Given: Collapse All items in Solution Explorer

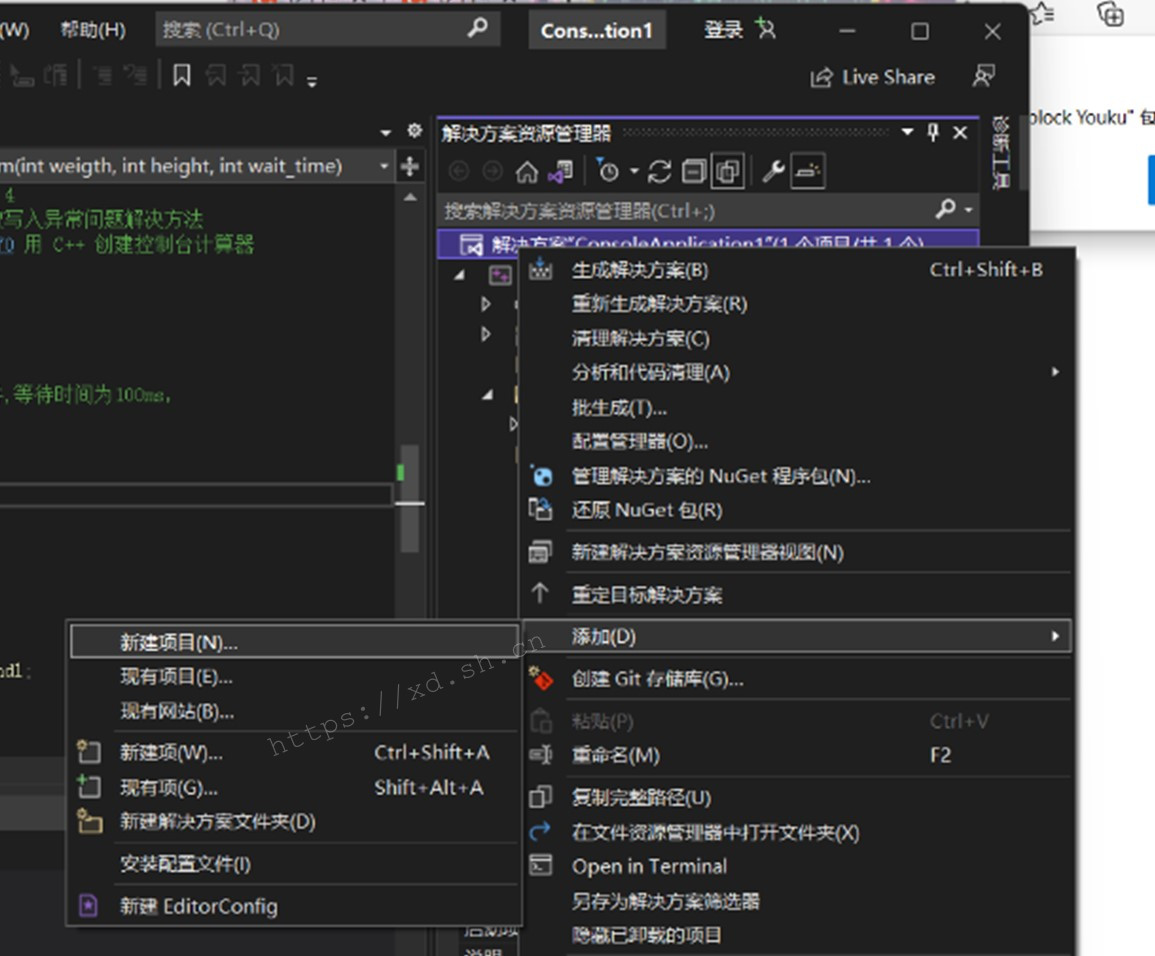Looking at the screenshot, I should pyautogui.click(x=692, y=172).
